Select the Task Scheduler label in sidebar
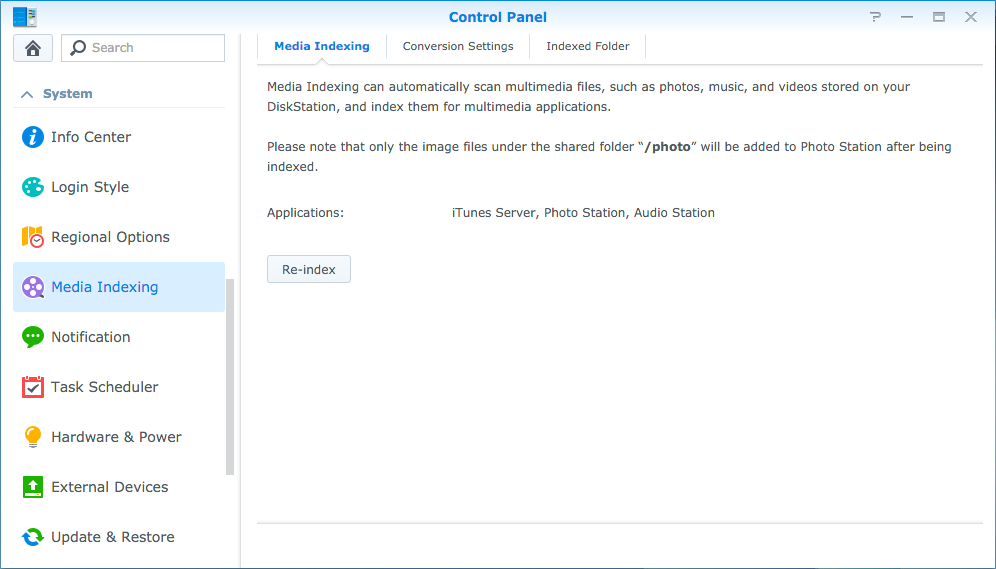Viewport: 996px width, 569px height. [105, 387]
